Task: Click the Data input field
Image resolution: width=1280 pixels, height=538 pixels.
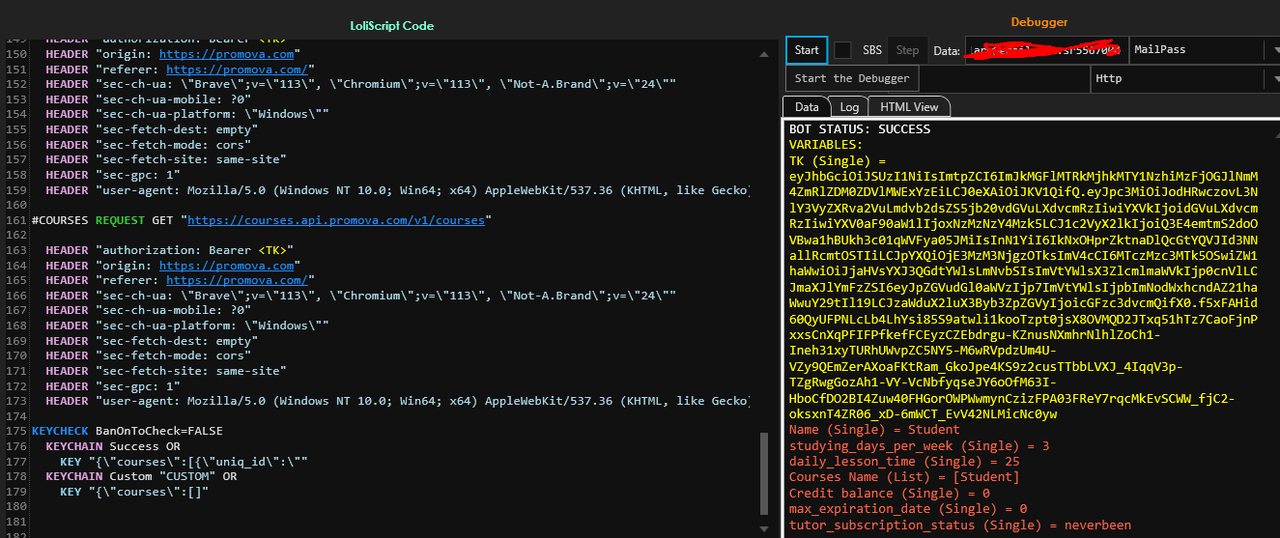Action: [x=1046, y=50]
